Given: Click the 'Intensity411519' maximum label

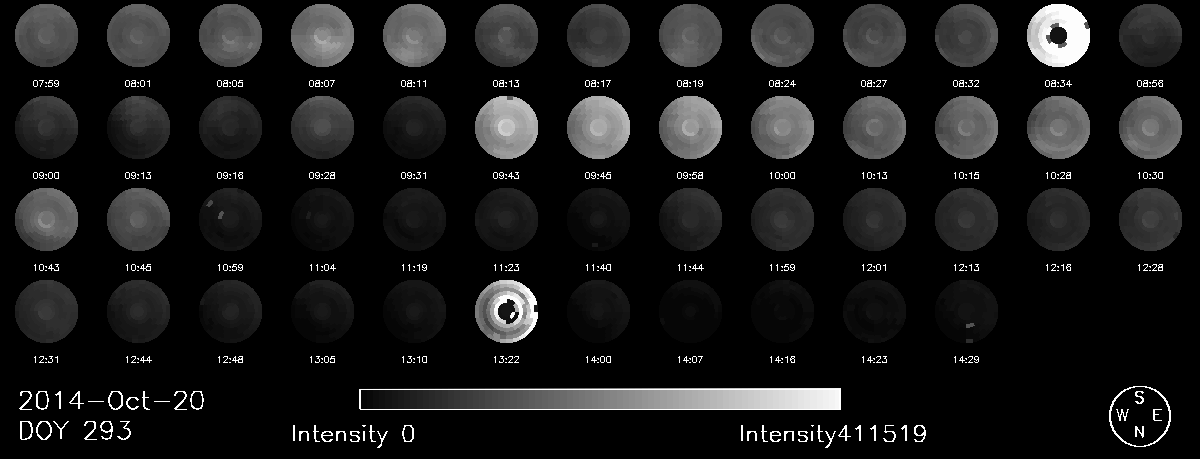Looking at the screenshot, I should pos(832,434).
